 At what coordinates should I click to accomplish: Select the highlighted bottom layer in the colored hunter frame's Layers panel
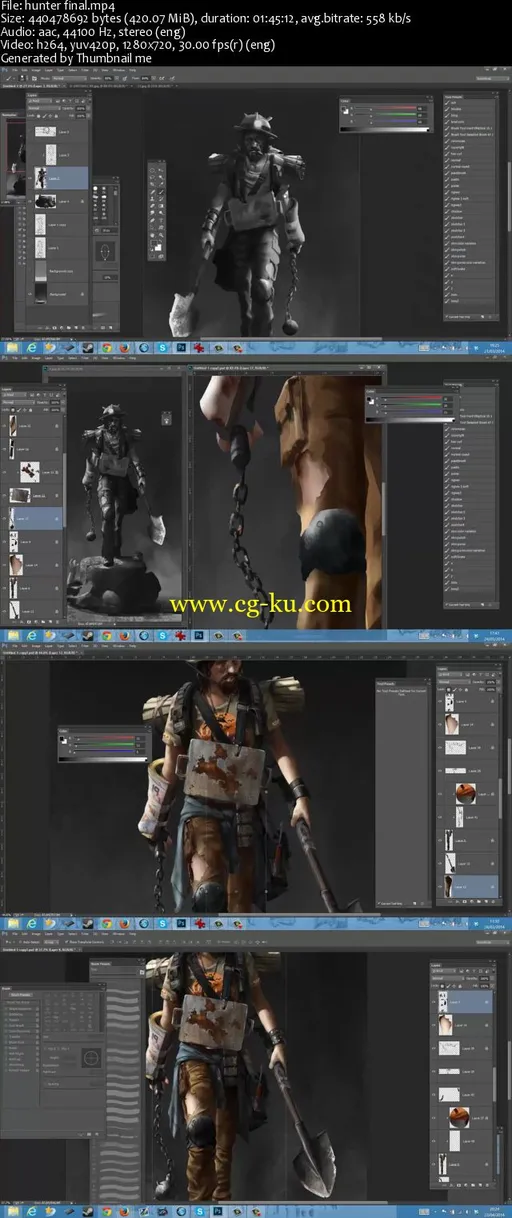468,886
